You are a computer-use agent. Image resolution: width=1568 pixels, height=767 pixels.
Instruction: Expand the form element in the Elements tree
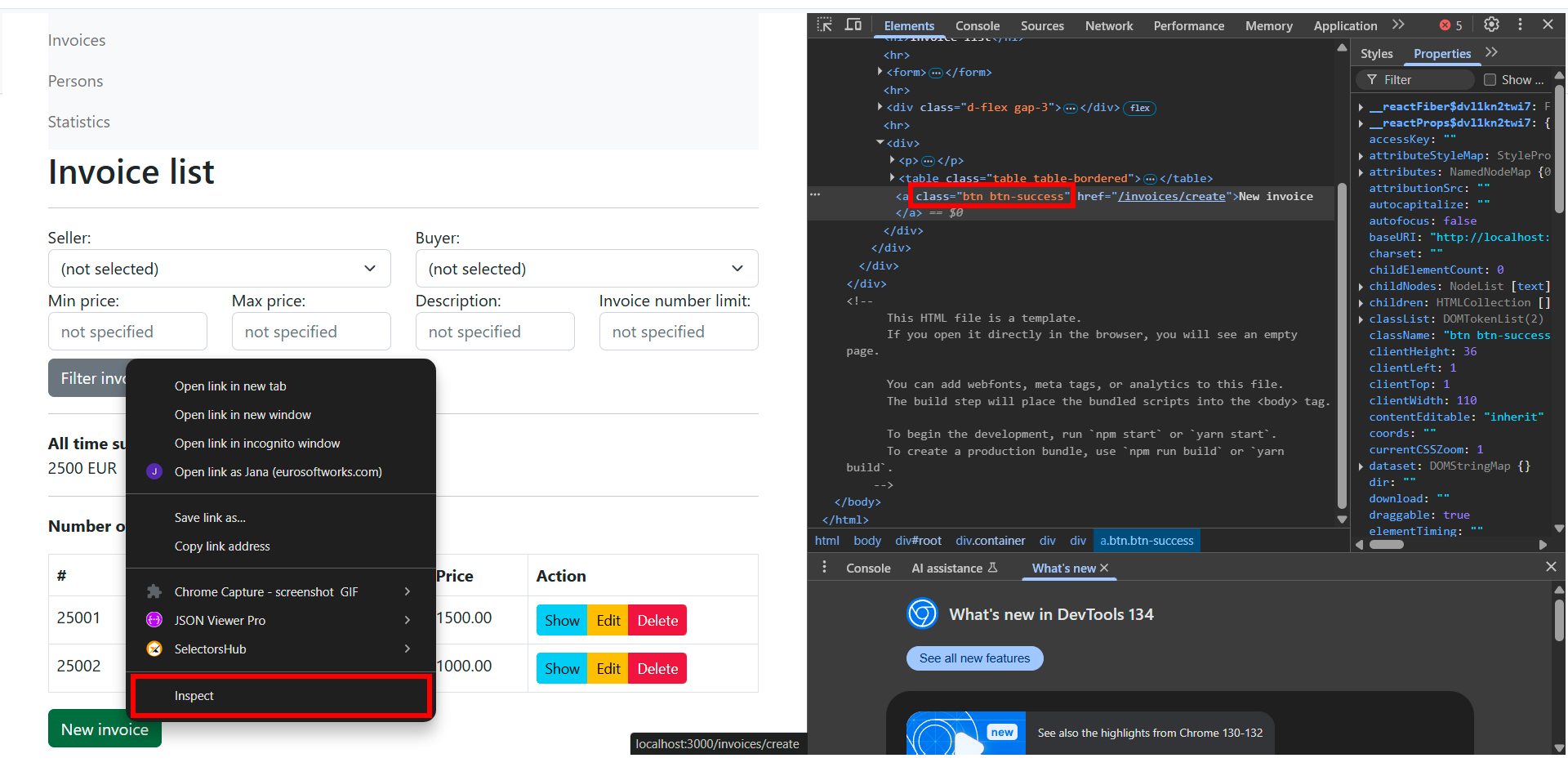(880, 72)
